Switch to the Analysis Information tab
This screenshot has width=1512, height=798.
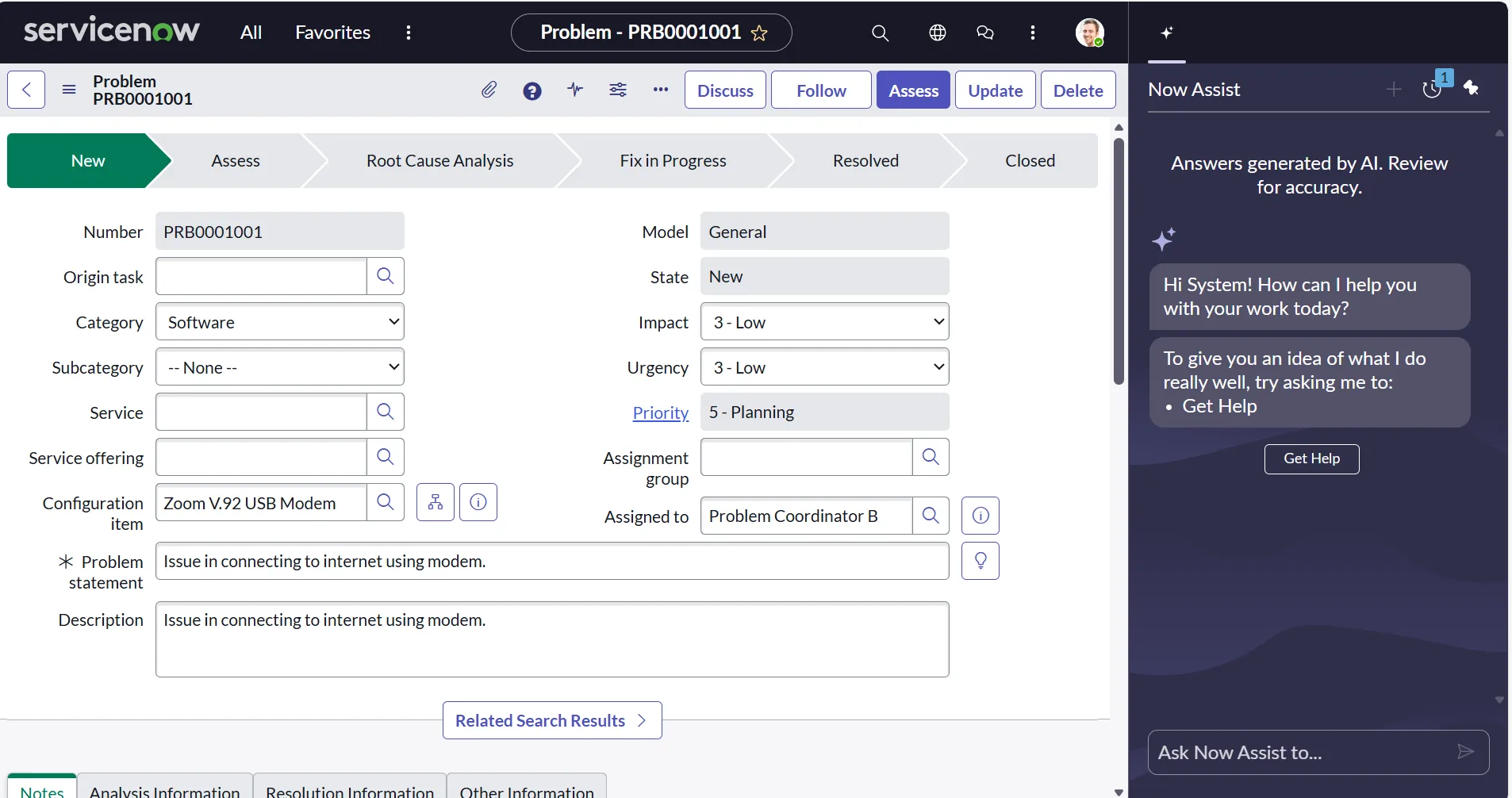[x=164, y=790]
